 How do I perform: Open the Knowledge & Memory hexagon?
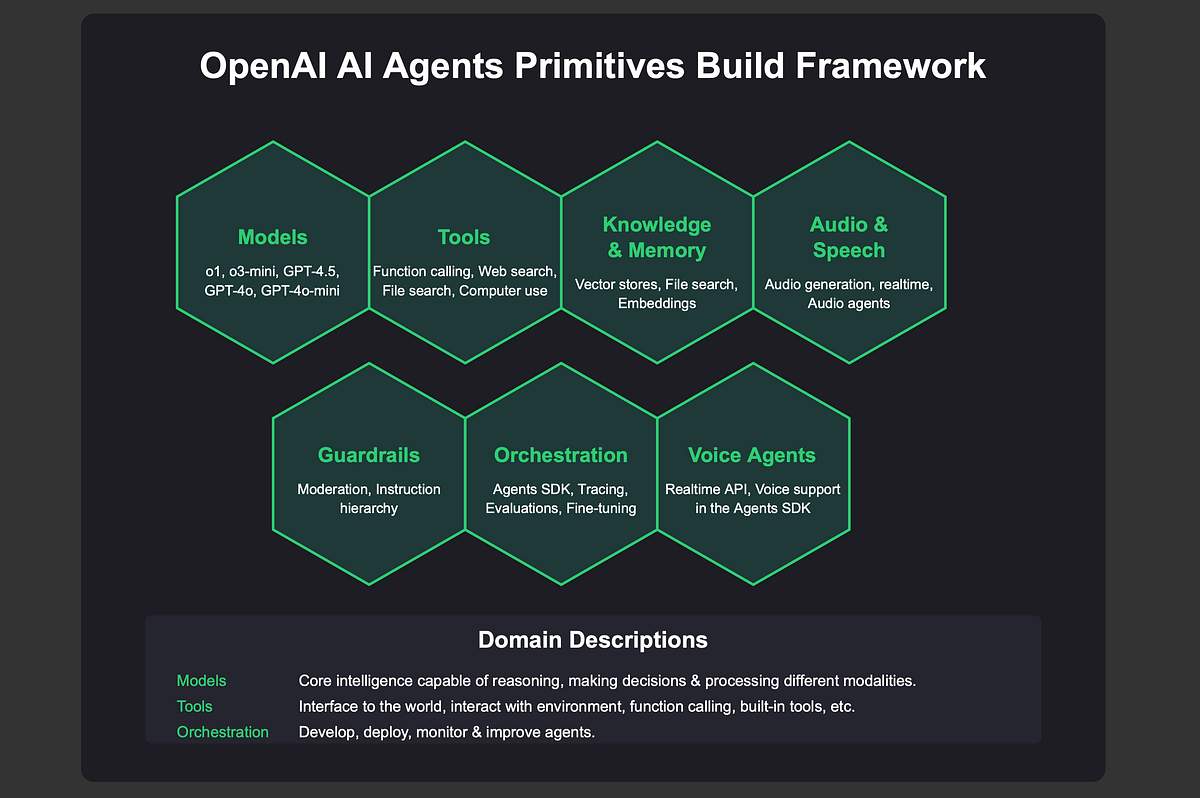tap(657, 252)
